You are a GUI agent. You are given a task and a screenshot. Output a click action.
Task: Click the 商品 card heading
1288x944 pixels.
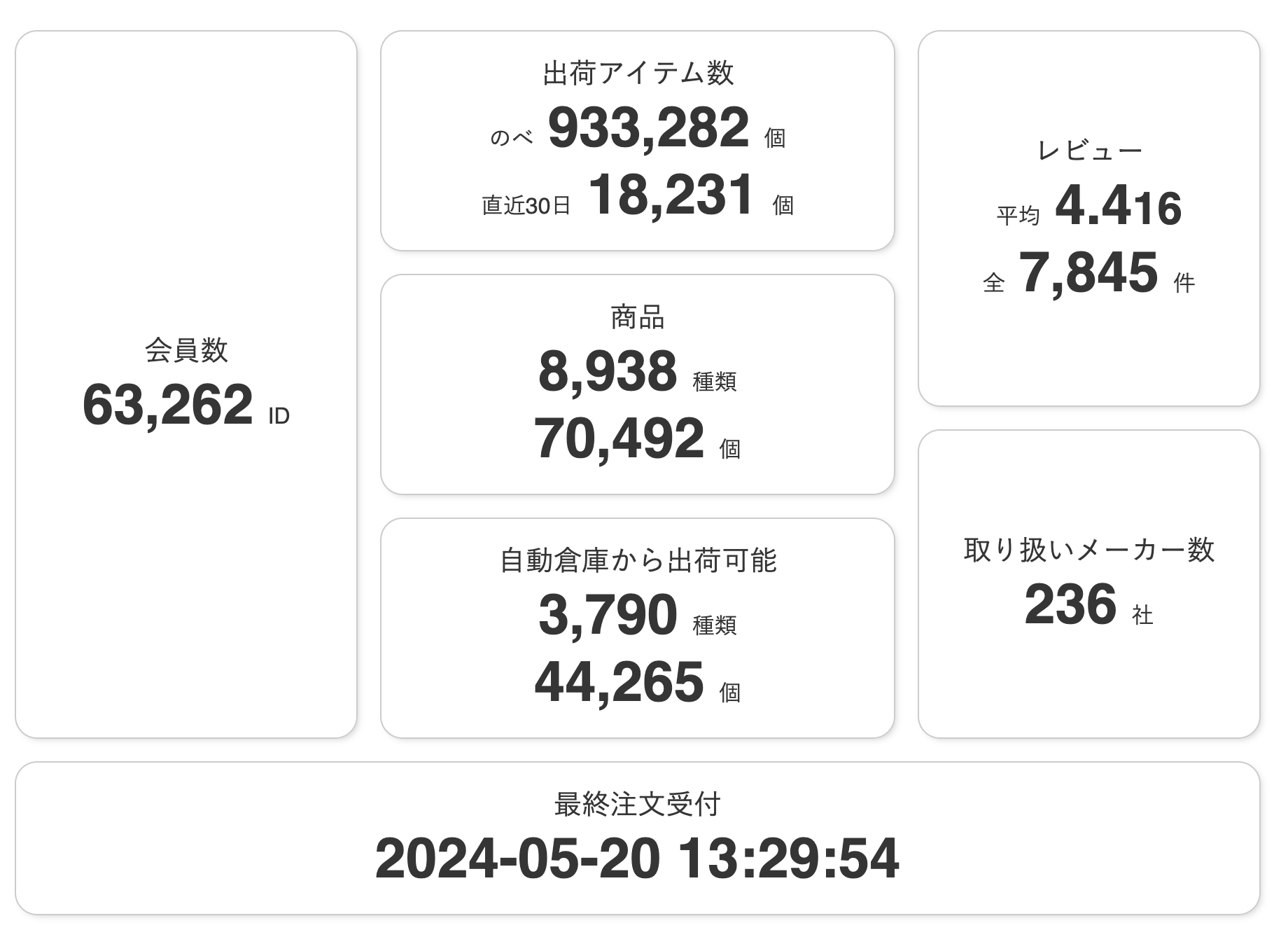pos(638,317)
